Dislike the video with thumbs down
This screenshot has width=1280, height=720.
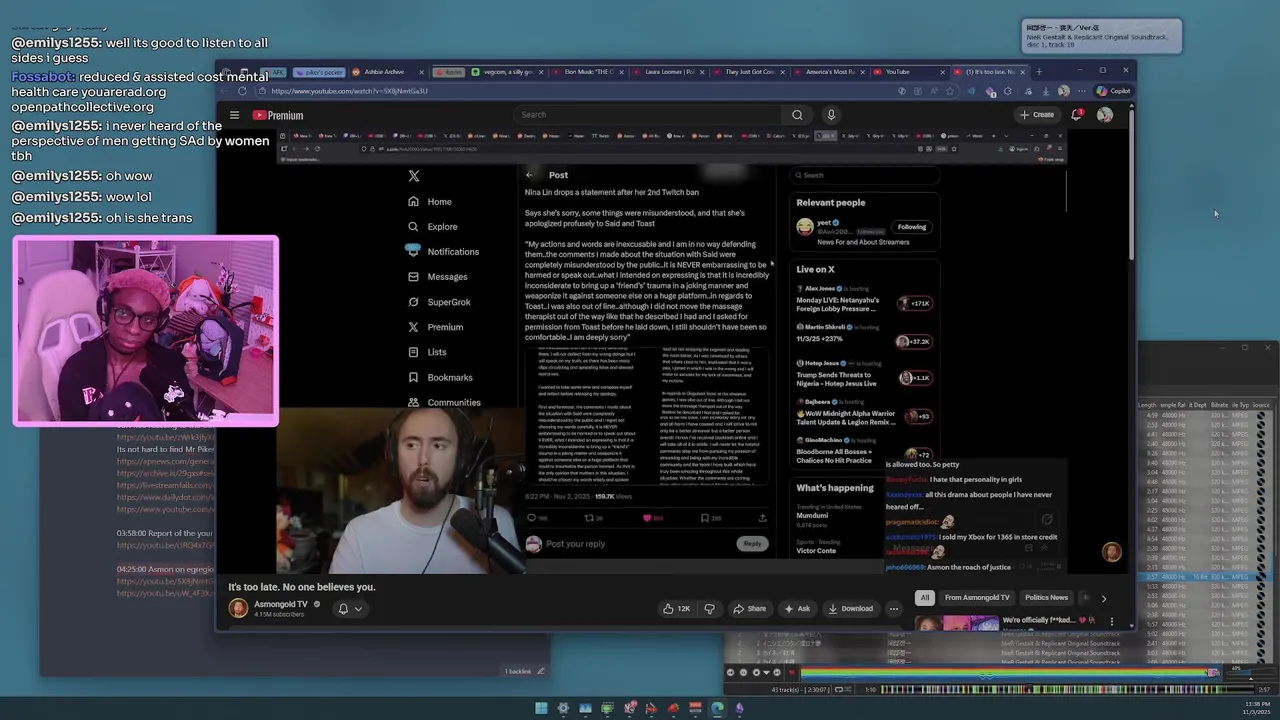[x=709, y=608]
